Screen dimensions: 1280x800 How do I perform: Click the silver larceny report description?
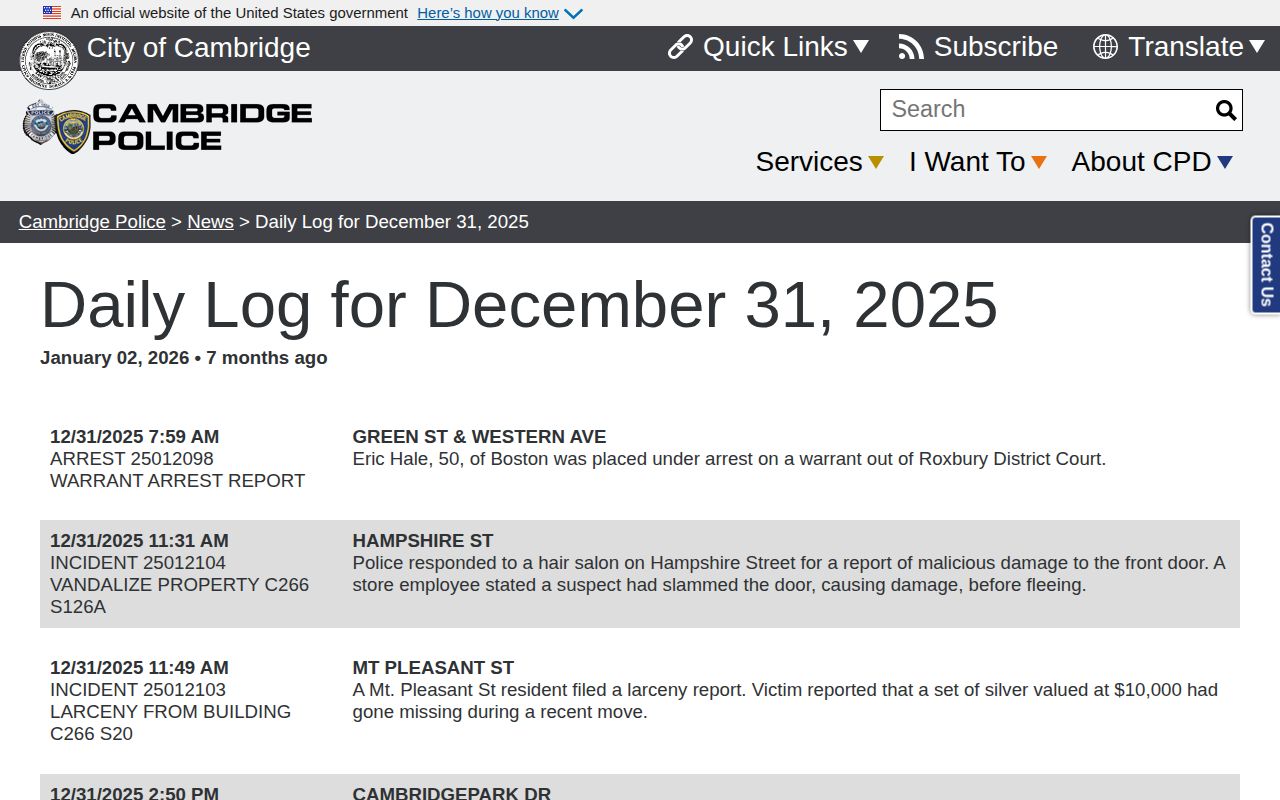[785, 701]
